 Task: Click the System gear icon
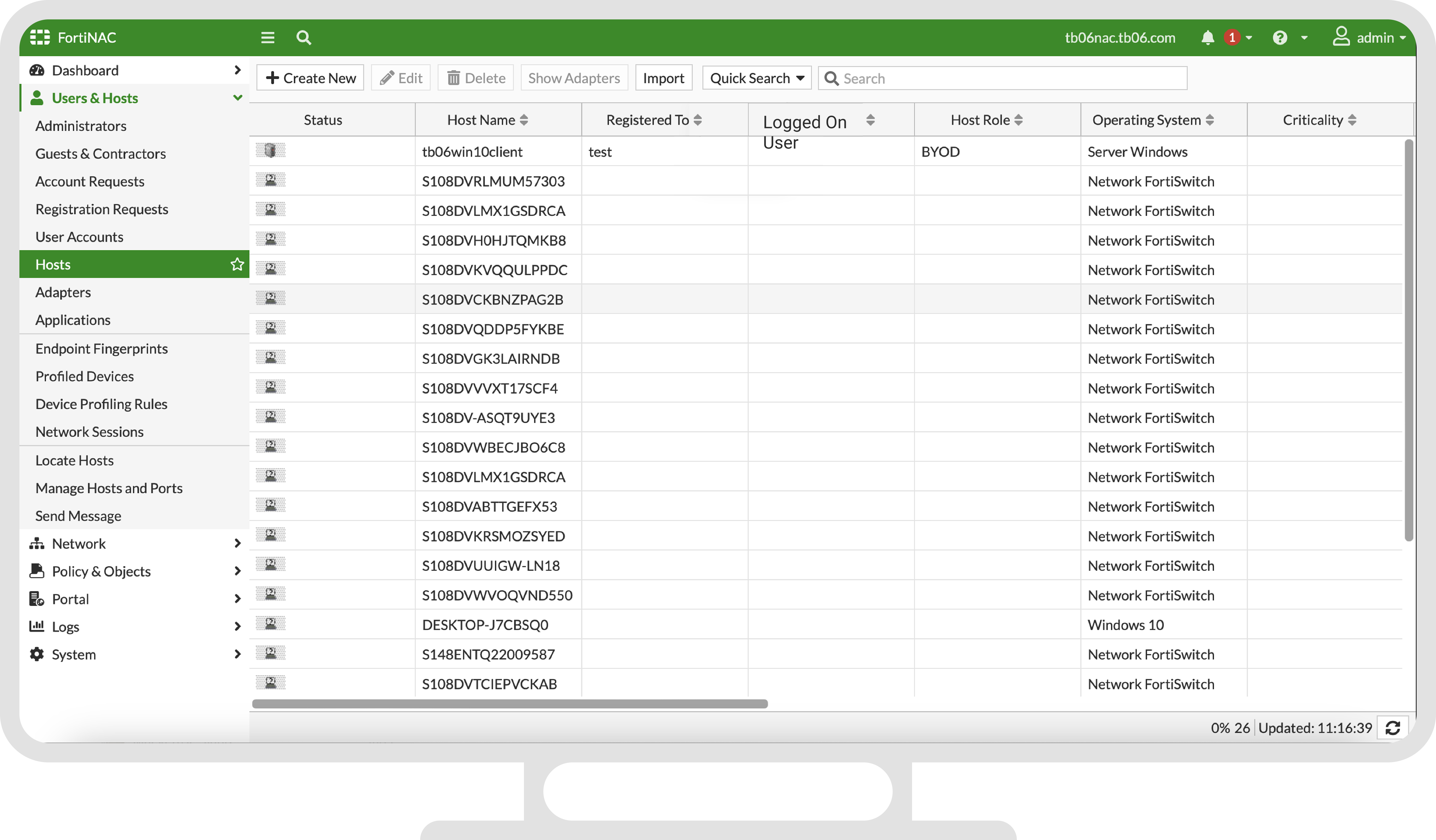(37, 654)
